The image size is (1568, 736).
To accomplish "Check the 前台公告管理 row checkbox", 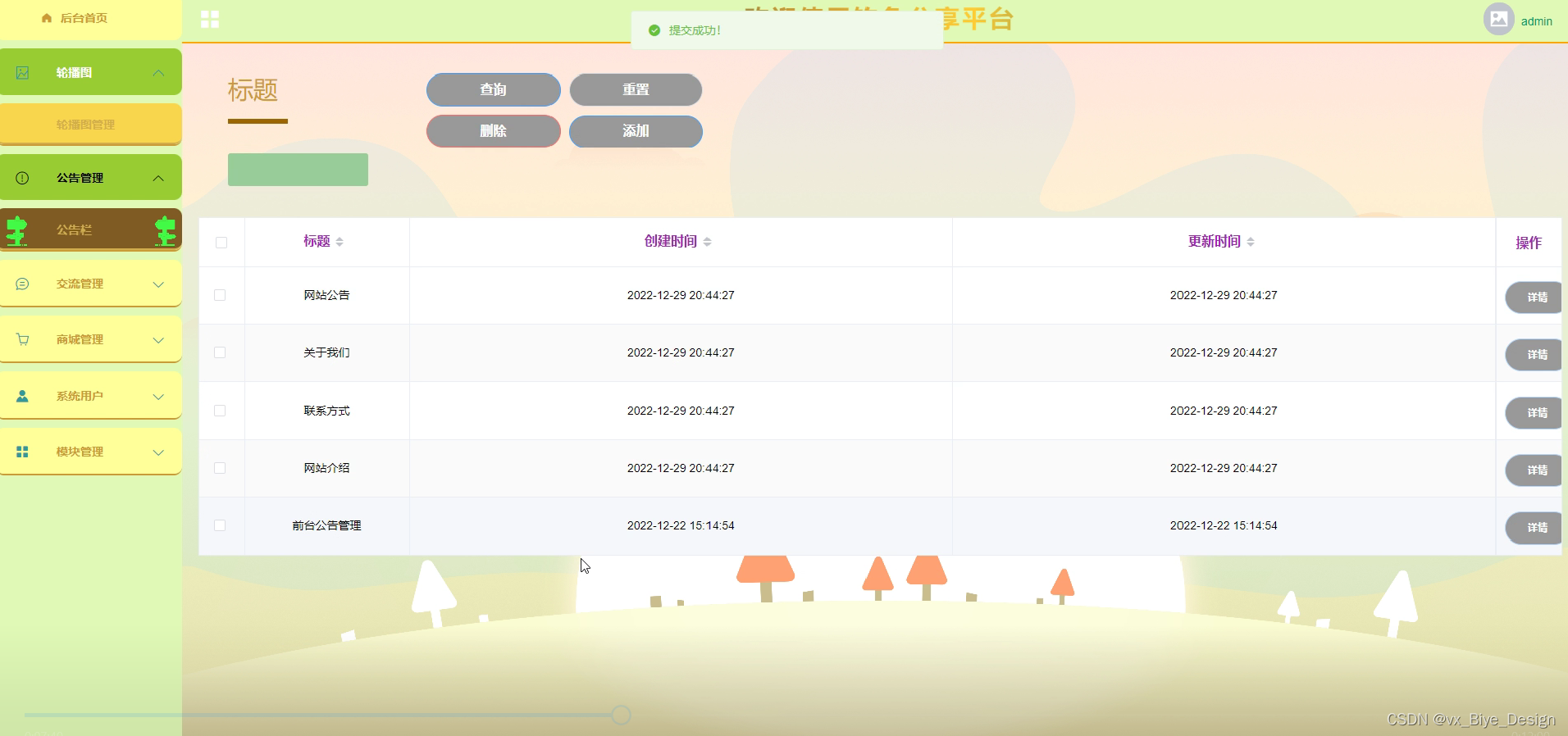I will pyautogui.click(x=220, y=525).
